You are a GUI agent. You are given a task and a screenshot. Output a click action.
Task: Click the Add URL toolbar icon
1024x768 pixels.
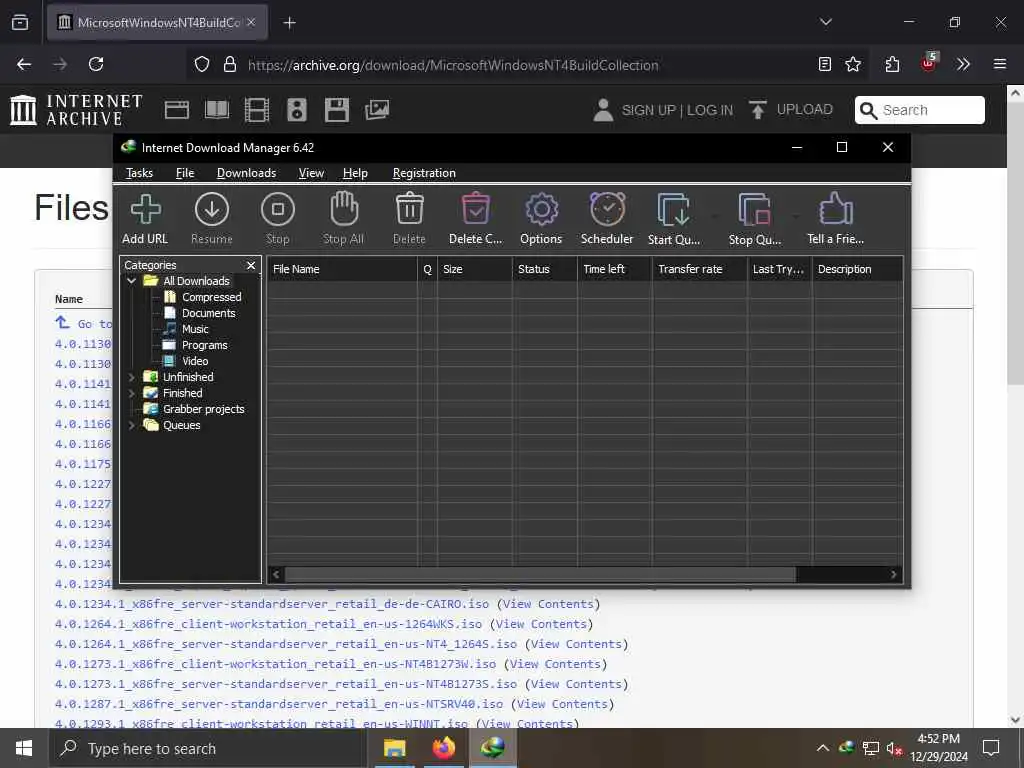click(145, 210)
